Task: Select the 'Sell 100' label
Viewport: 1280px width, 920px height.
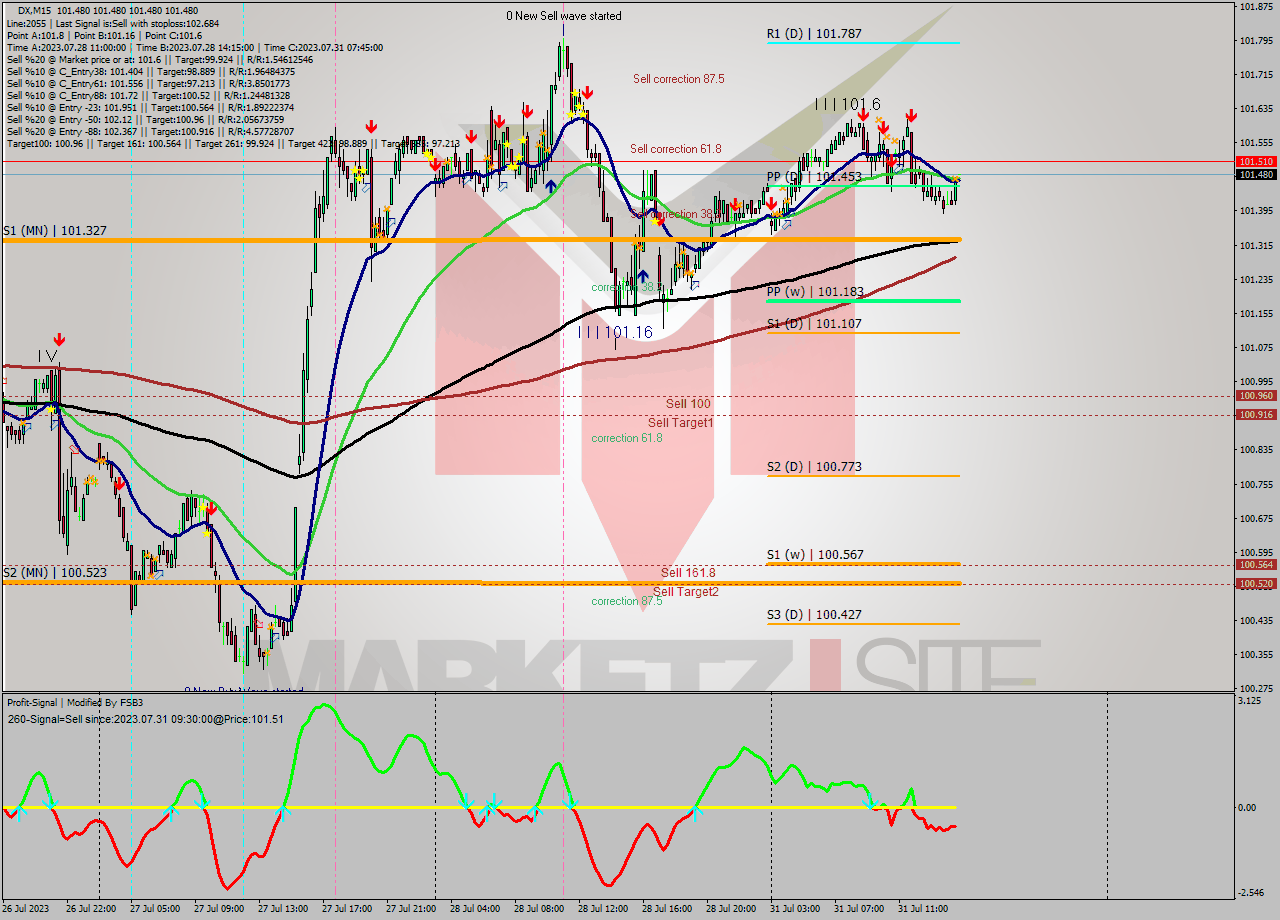Action: (688, 404)
